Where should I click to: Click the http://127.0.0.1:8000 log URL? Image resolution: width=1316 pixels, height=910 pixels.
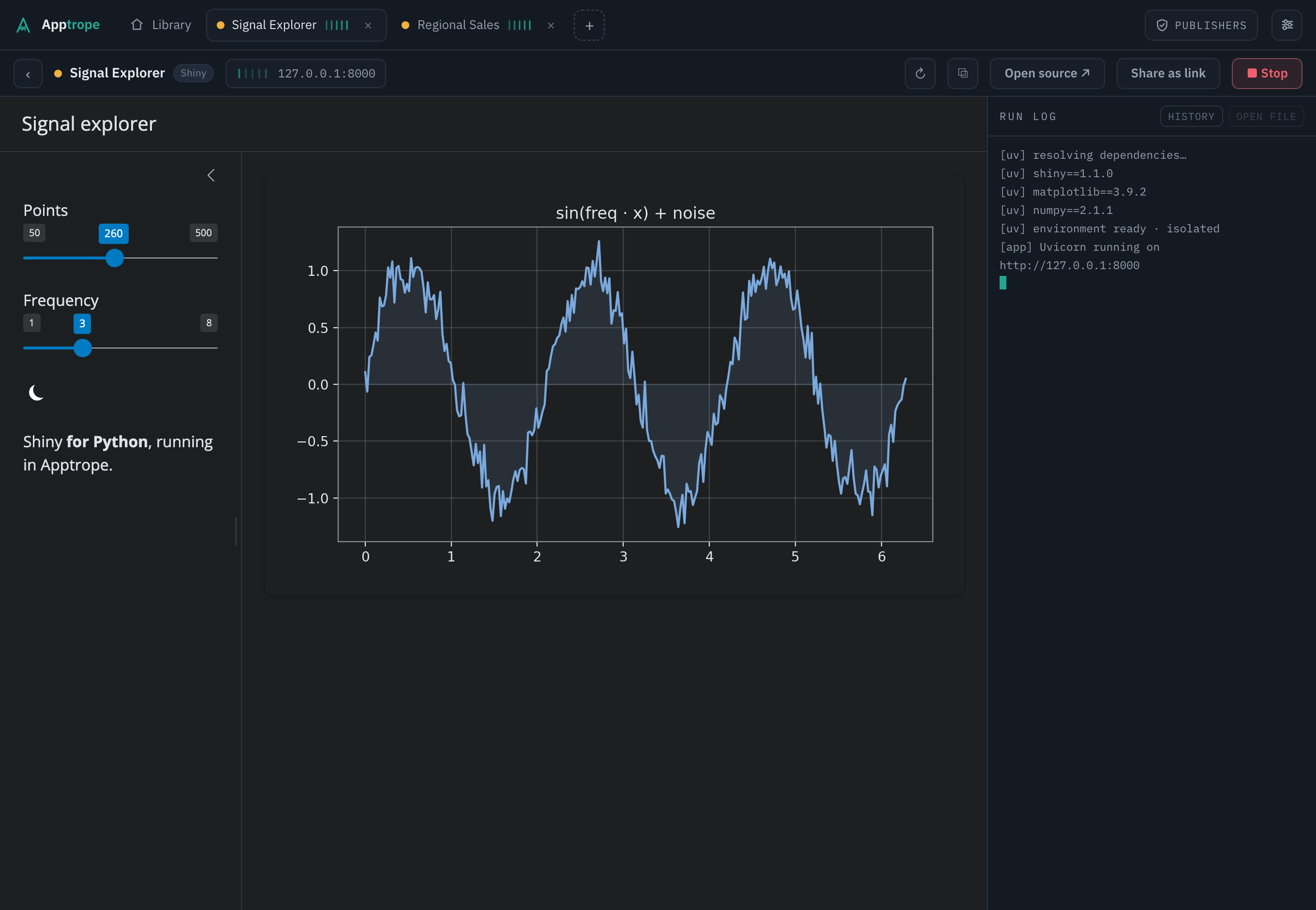1069,265
